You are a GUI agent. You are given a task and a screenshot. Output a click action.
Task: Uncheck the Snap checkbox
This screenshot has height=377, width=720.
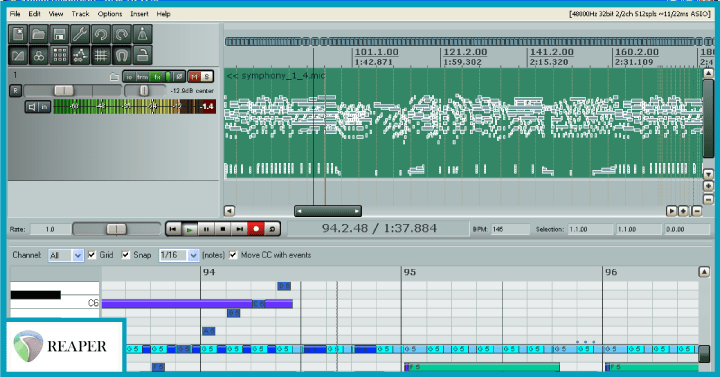pos(125,255)
